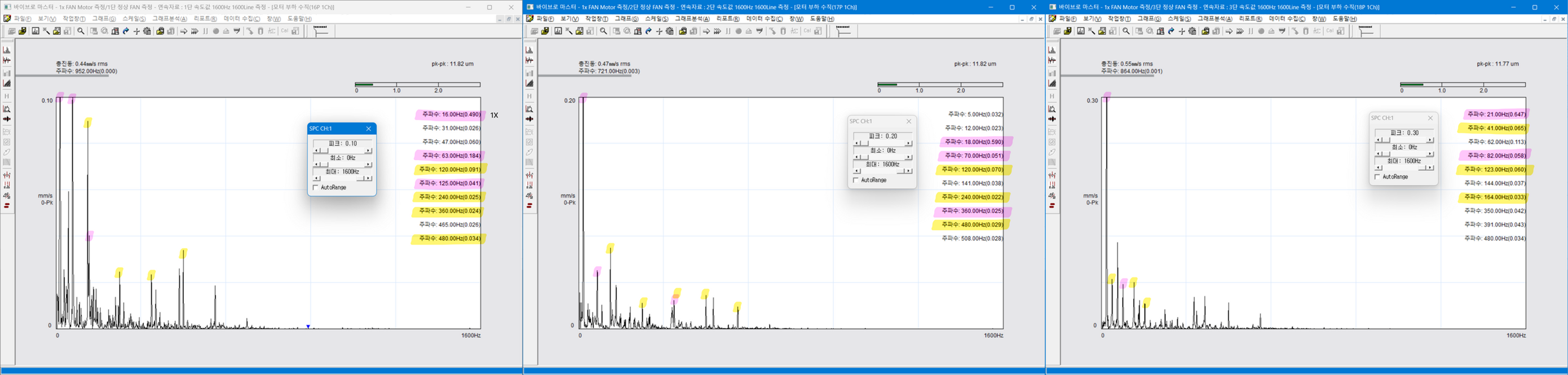Click the gear settings icon in the left window toolbar
This screenshot has width=1568, height=375.
click(147, 31)
